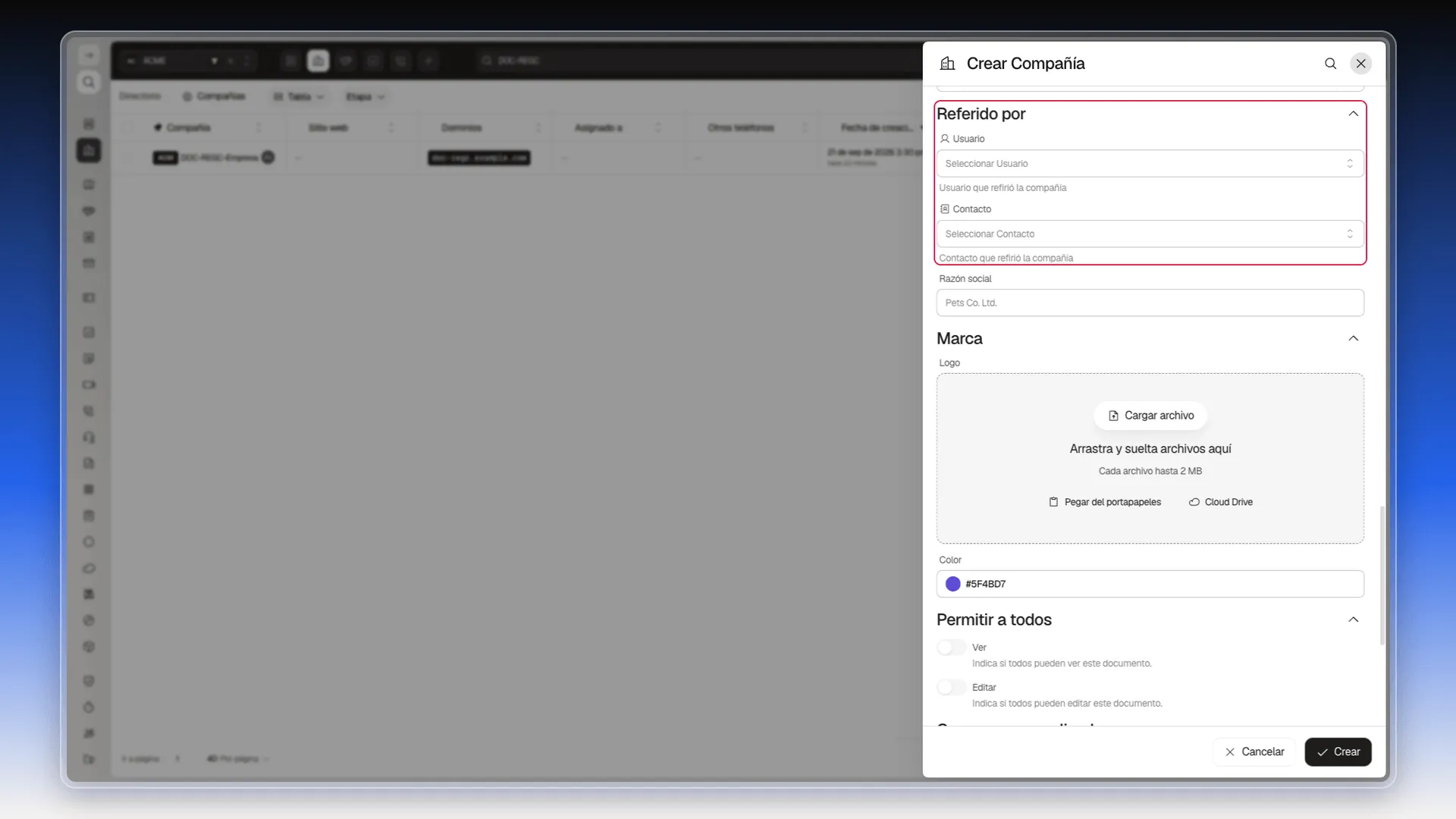Open the Tabla view dropdown in background
Viewport: 1456px width, 819px height.
[x=299, y=97]
